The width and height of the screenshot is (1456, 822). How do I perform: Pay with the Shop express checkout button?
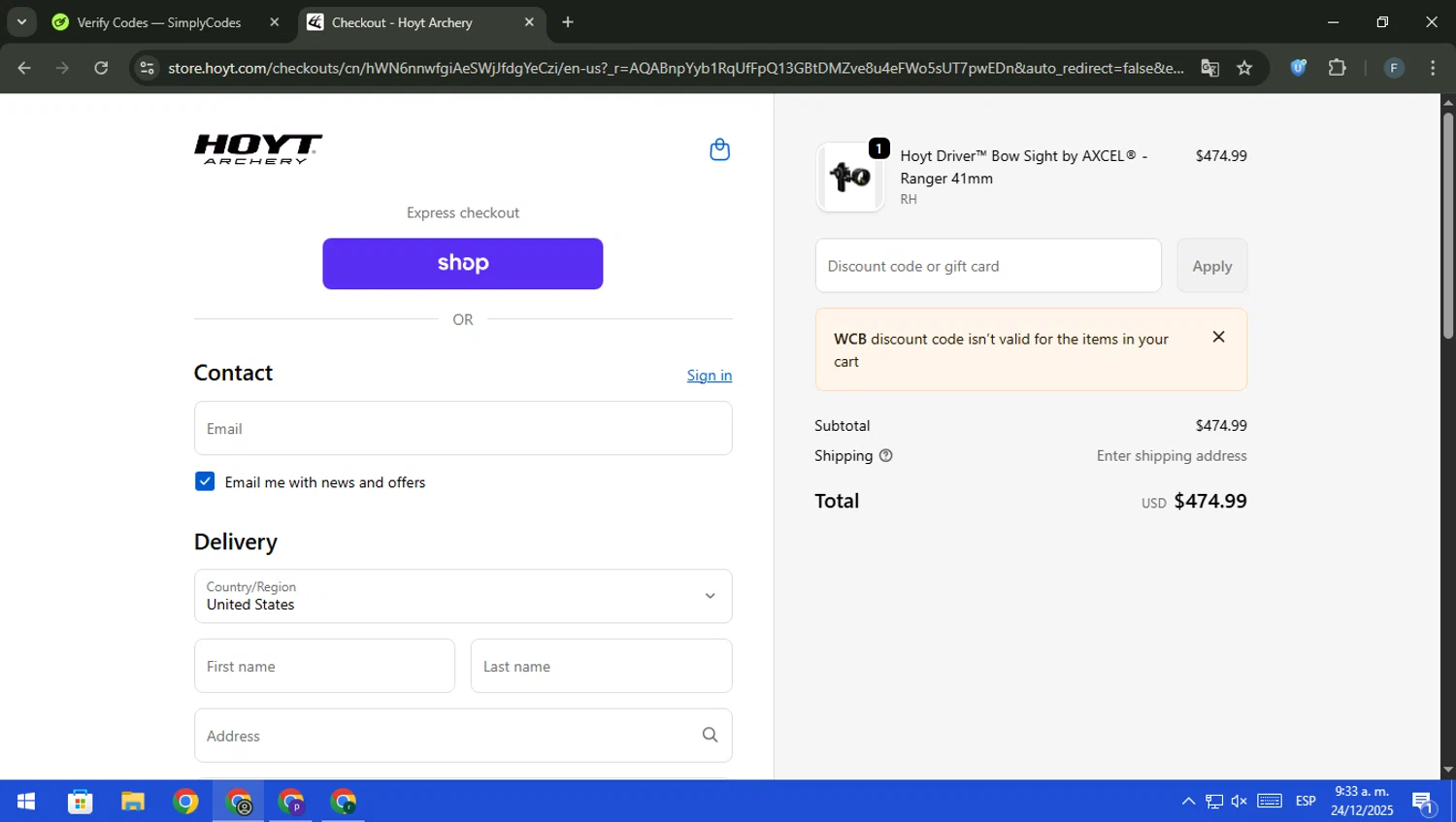[463, 263]
